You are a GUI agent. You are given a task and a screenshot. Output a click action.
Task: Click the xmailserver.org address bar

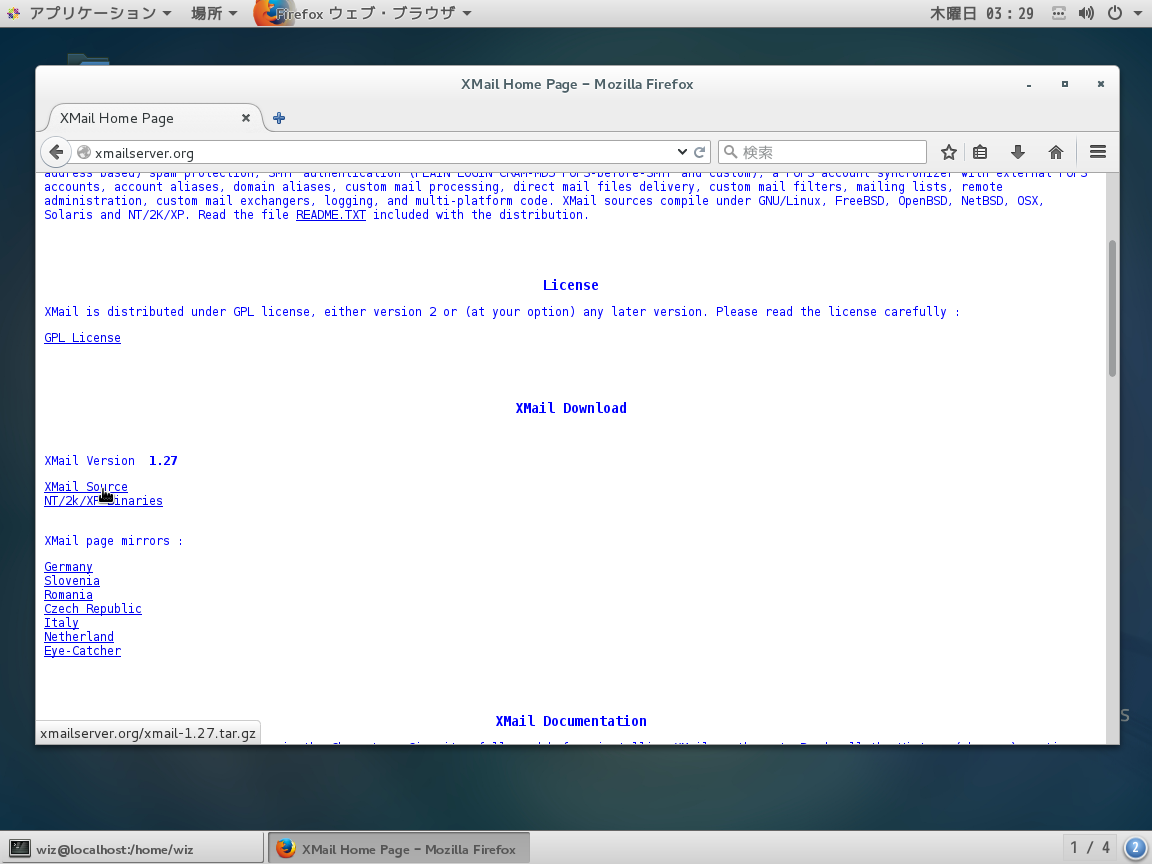(x=382, y=152)
